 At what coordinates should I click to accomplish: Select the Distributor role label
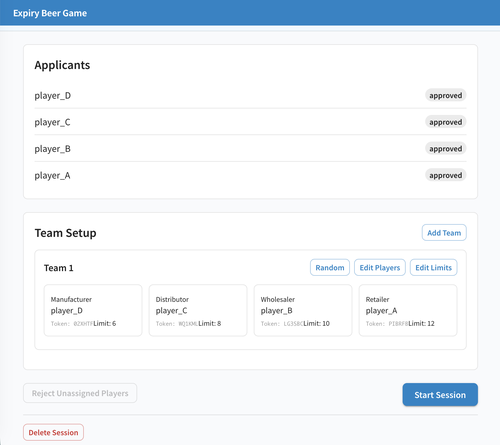[x=172, y=299]
